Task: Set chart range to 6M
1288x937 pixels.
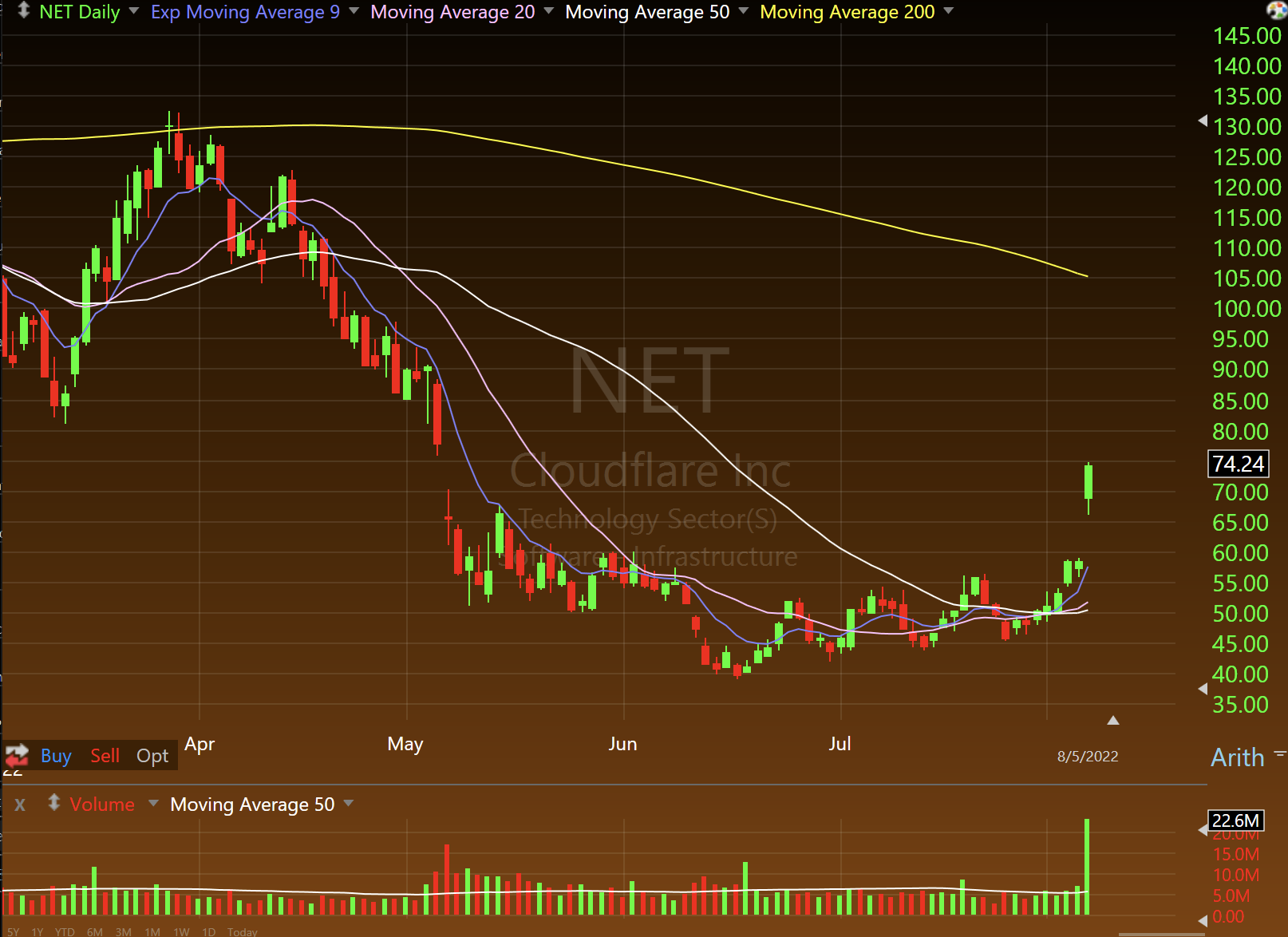Action: (x=95, y=931)
